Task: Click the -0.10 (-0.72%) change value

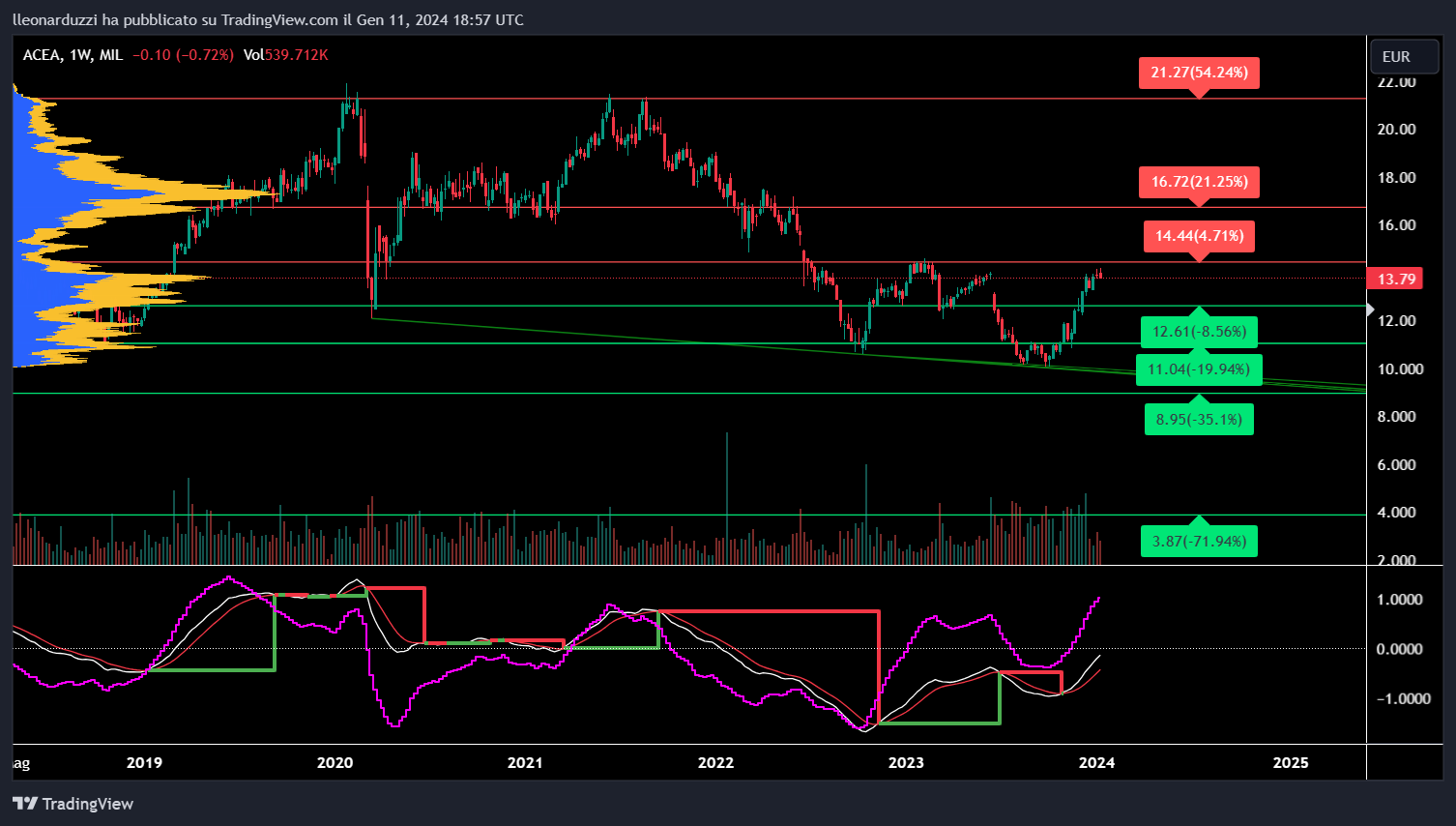Action: pyautogui.click(x=183, y=55)
